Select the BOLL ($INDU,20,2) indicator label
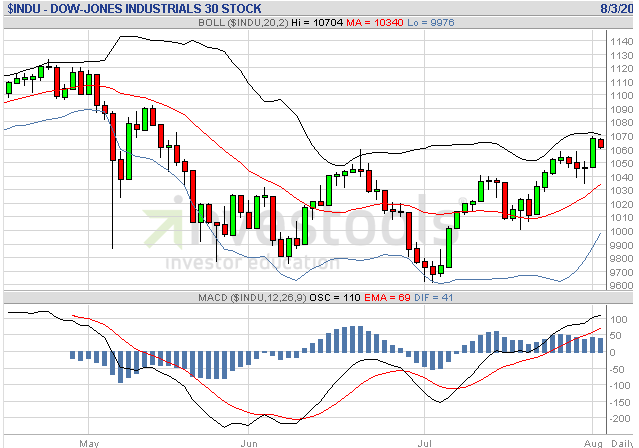Viewport: 639px width, 448px height. 243,22
